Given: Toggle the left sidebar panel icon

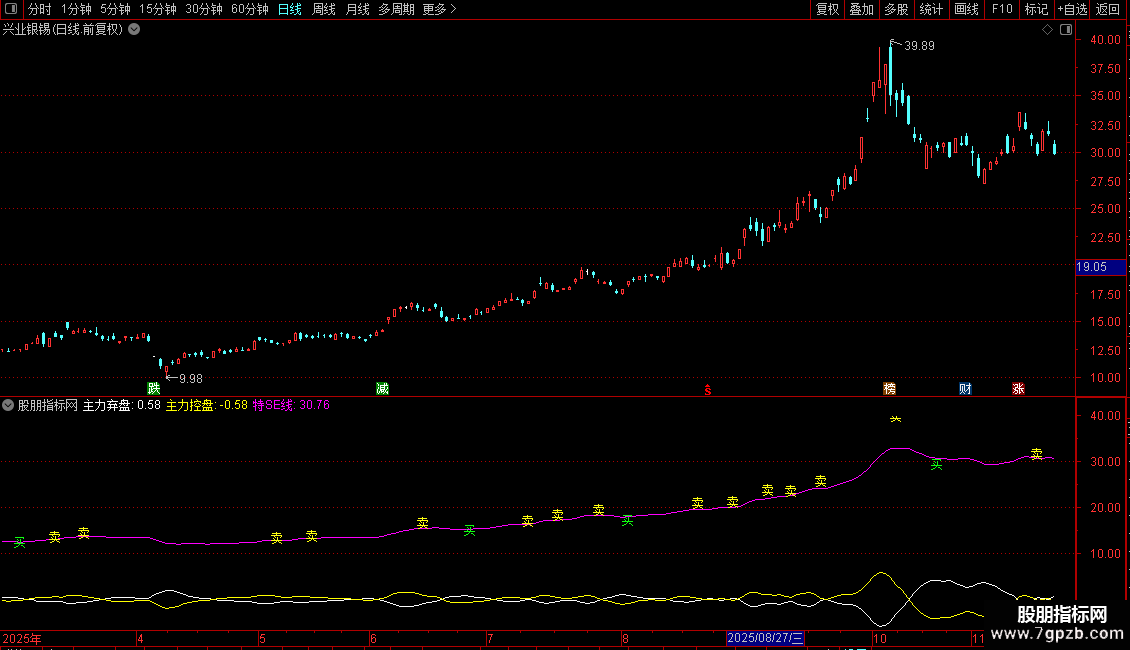Looking at the screenshot, I should pos(11,9).
